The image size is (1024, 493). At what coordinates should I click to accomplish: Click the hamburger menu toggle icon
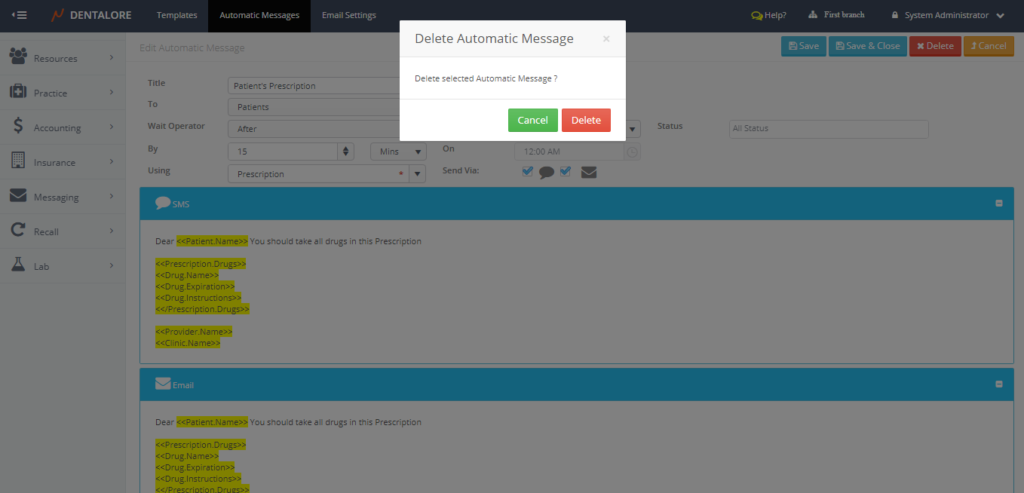pyautogui.click(x=19, y=15)
